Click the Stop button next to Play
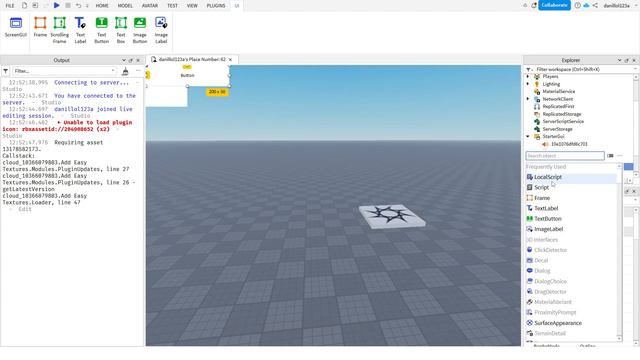Screen dimensions: 640x360 pyautogui.click(x=68, y=6)
